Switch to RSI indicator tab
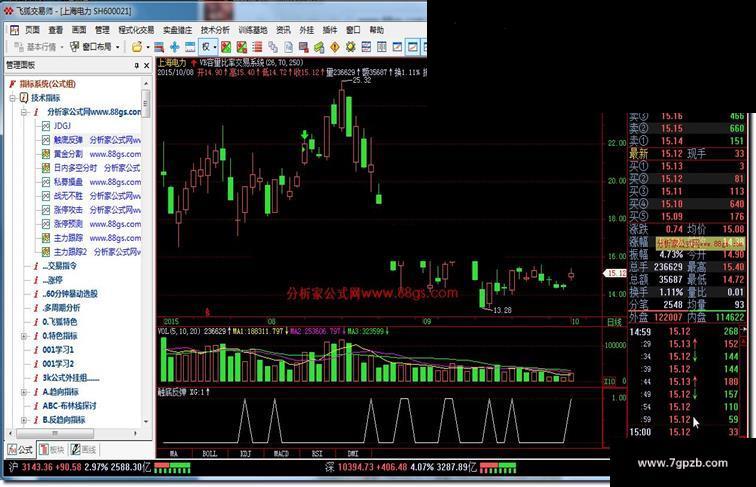The image size is (756, 487). [x=317, y=454]
